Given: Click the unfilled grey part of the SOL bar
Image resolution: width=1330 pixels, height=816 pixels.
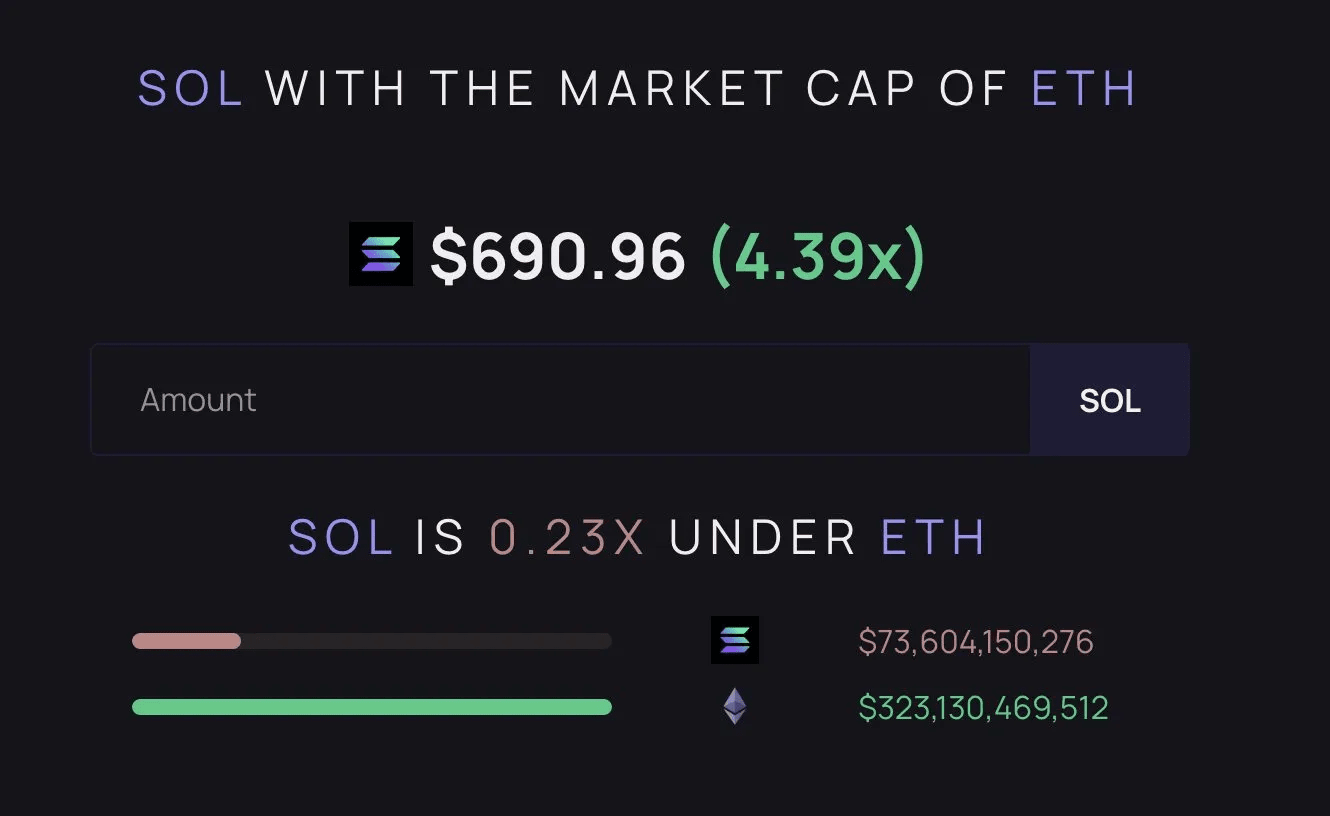Looking at the screenshot, I should click(x=426, y=641).
